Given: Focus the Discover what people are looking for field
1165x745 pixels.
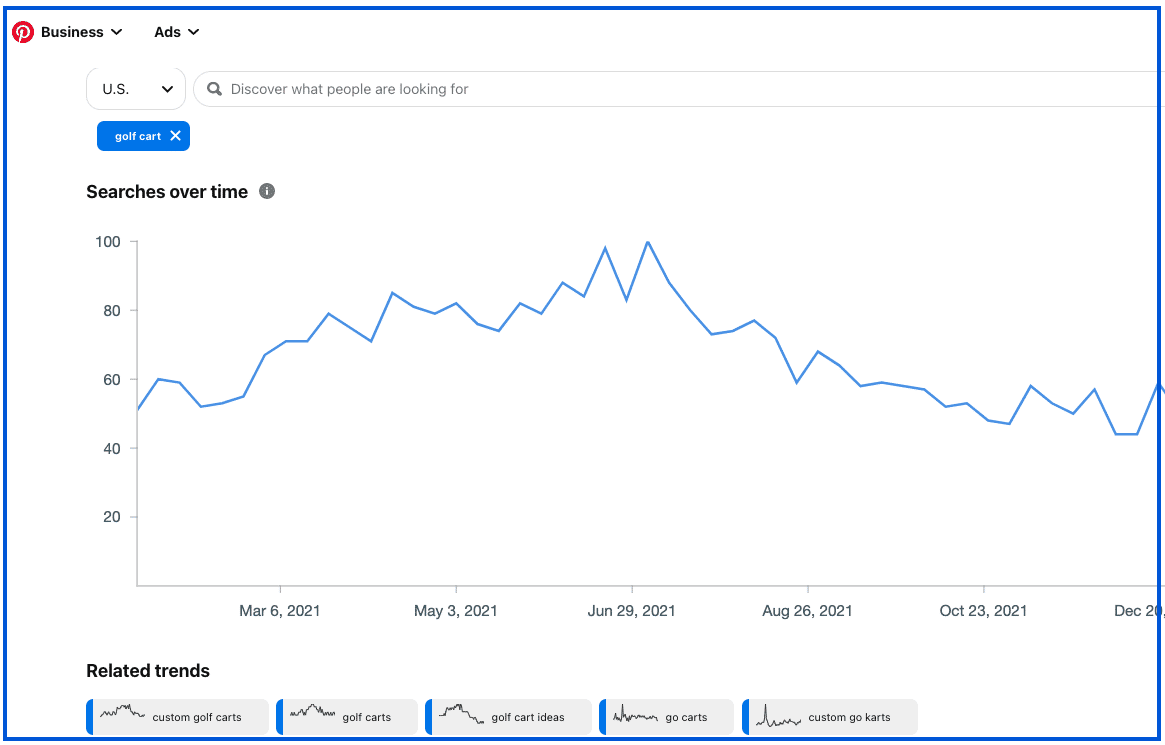Looking at the screenshot, I should tap(678, 89).
